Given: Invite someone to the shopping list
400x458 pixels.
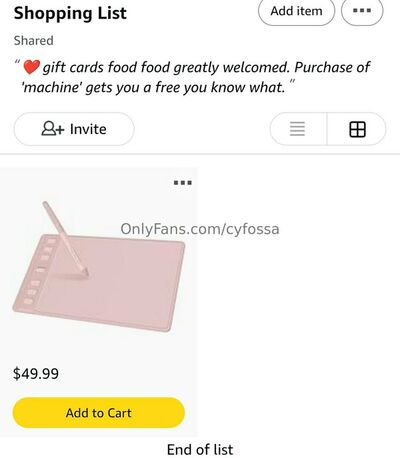Looking at the screenshot, I should click(74, 129).
